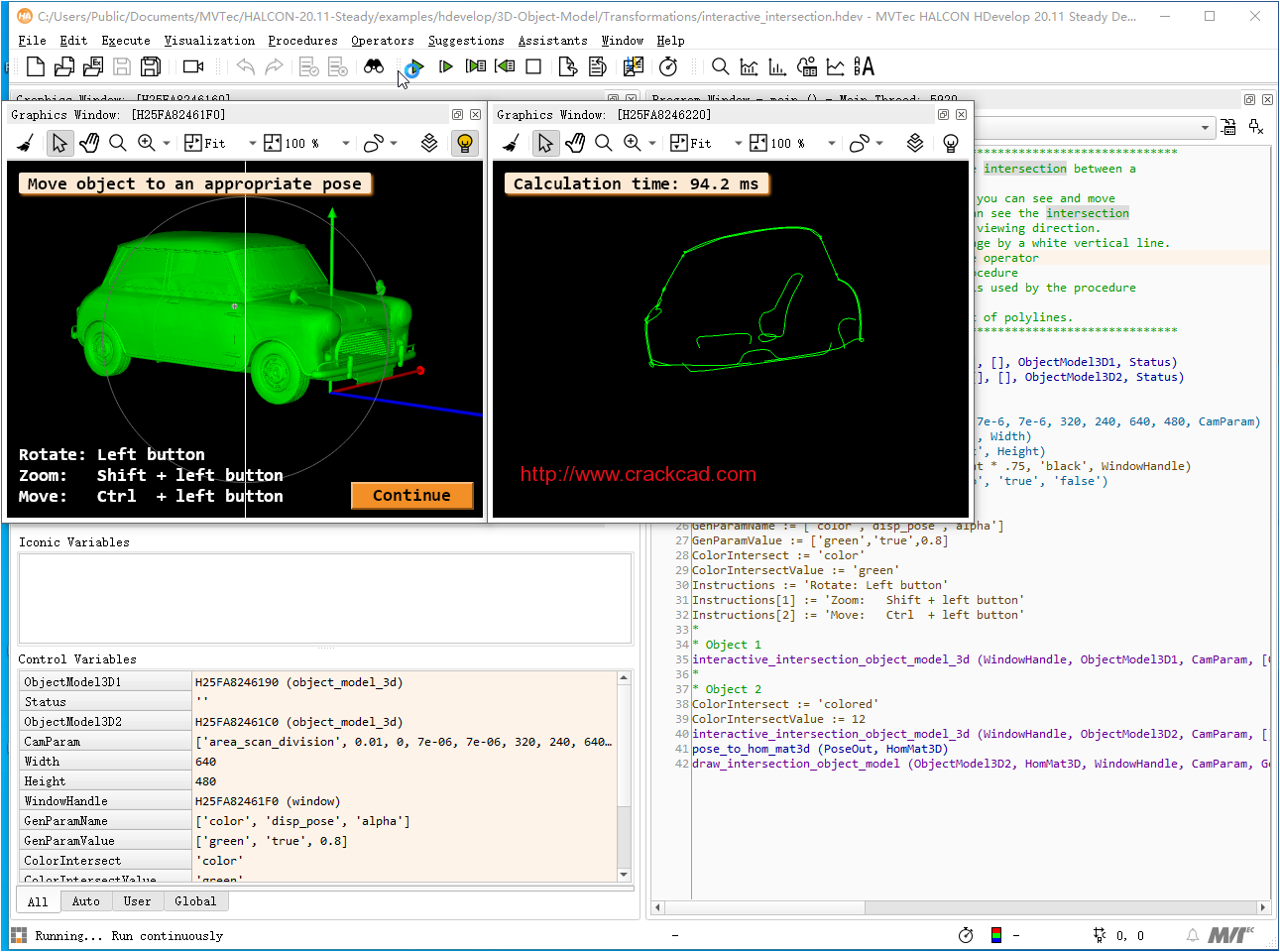Open 100 % dropdown in left graphics window
The height and width of the screenshot is (952, 1280).
346,144
